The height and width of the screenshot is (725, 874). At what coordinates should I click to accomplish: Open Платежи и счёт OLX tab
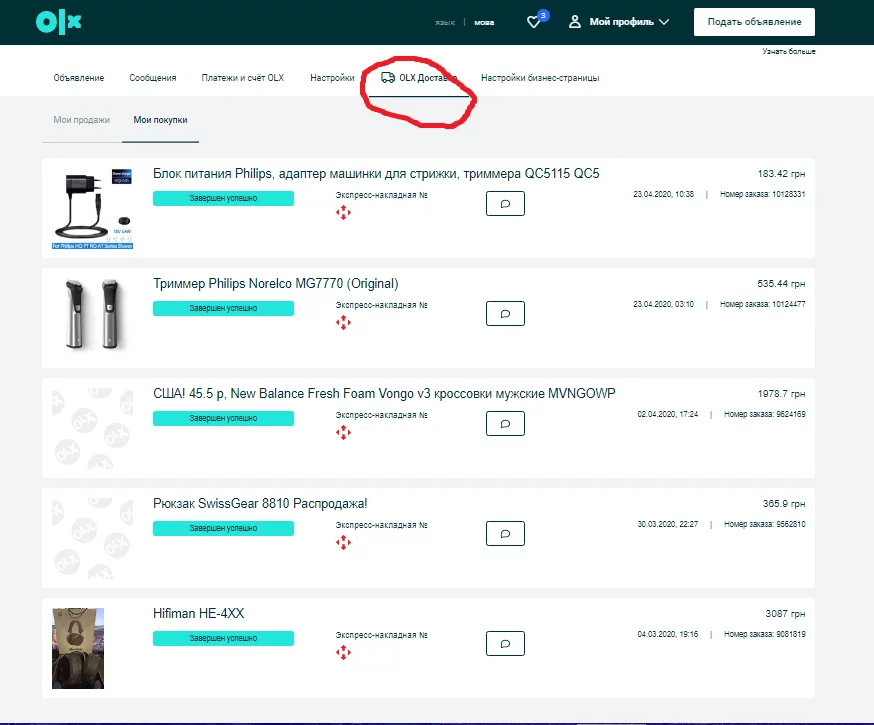(x=242, y=78)
